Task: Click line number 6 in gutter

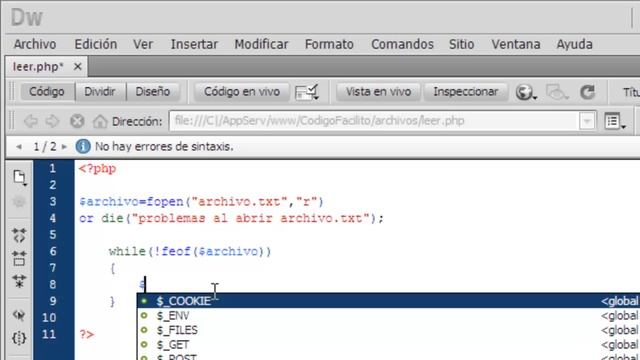Action: [x=53, y=251]
